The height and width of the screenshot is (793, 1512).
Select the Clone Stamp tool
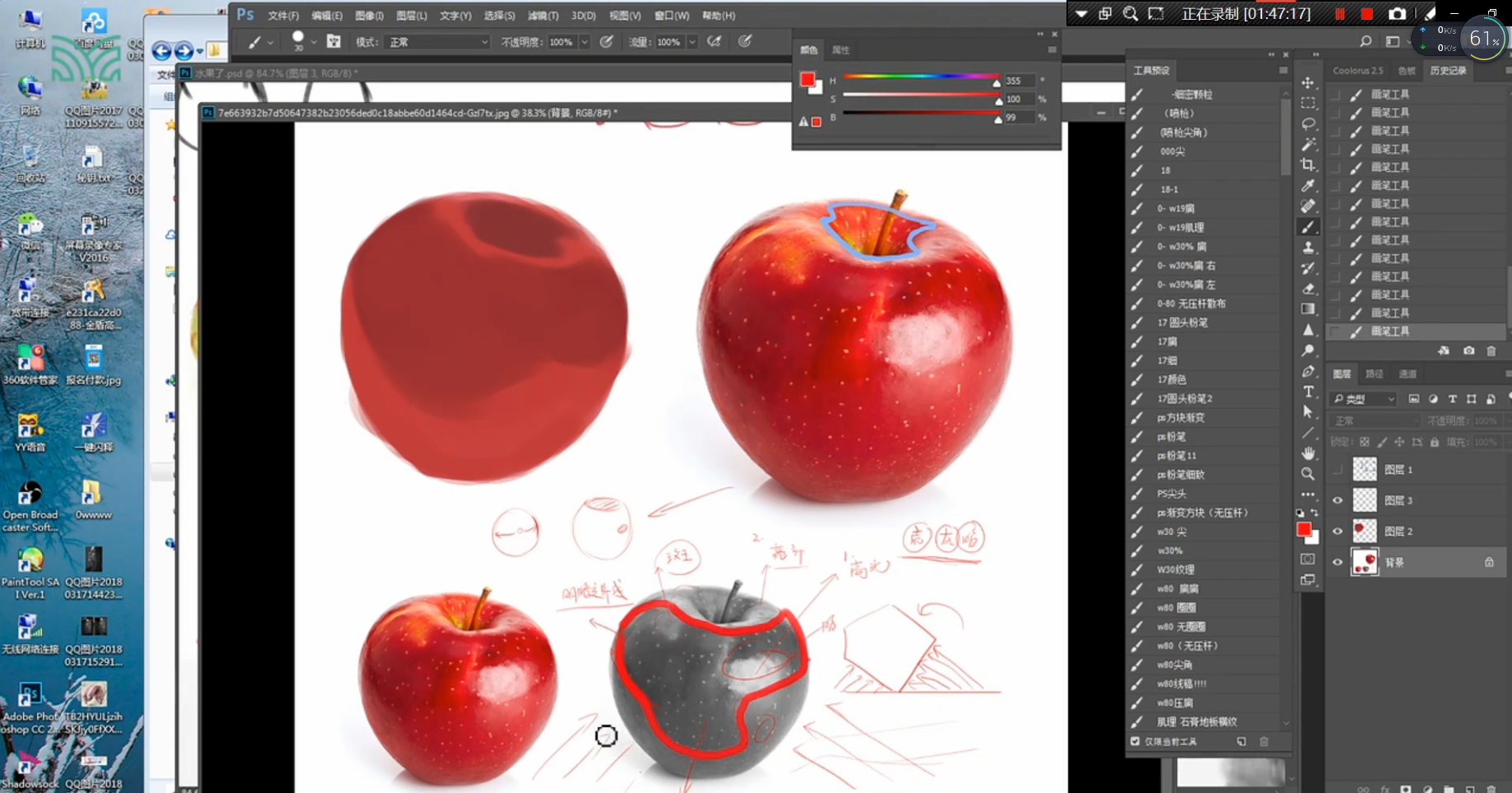(x=1308, y=248)
